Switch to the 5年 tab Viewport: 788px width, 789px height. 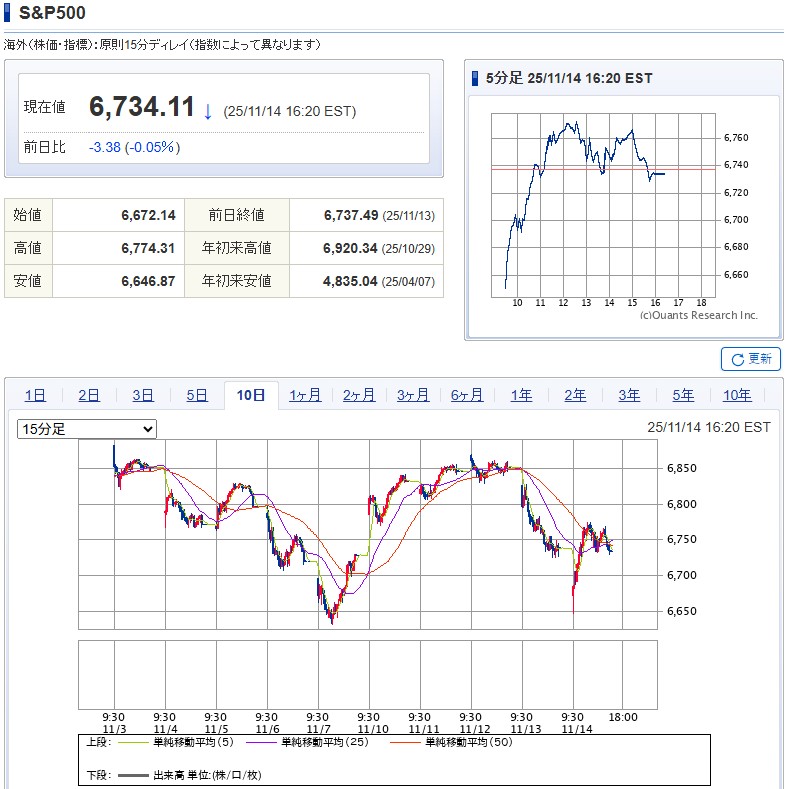tap(683, 395)
